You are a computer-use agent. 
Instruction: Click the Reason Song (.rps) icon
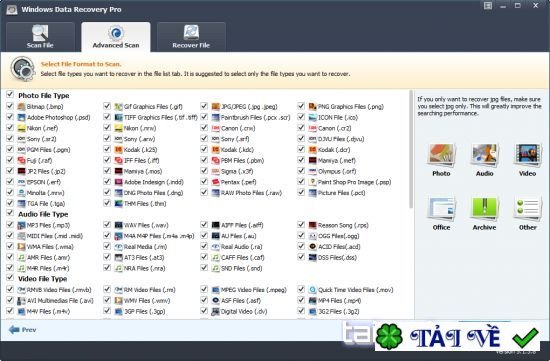point(313,225)
